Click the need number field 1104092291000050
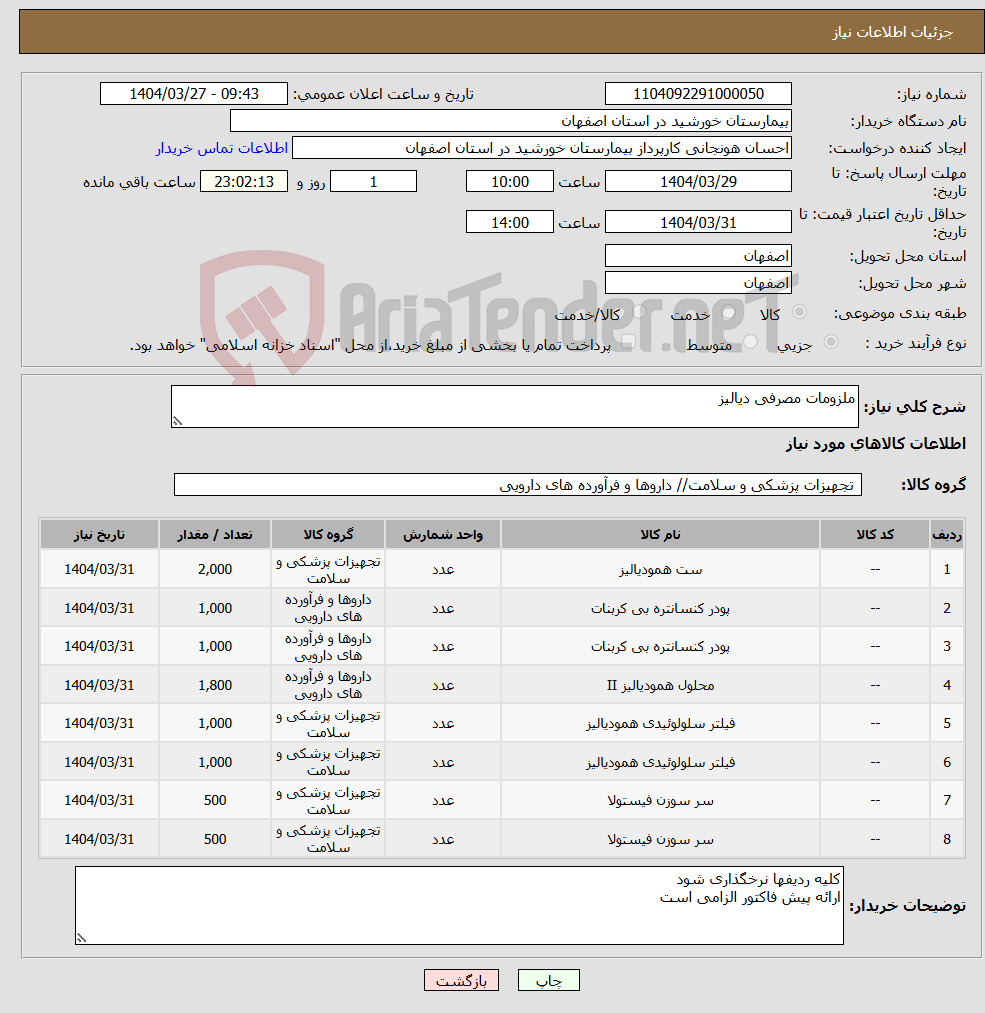This screenshot has width=985, height=1013. pyautogui.click(x=698, y=94)
